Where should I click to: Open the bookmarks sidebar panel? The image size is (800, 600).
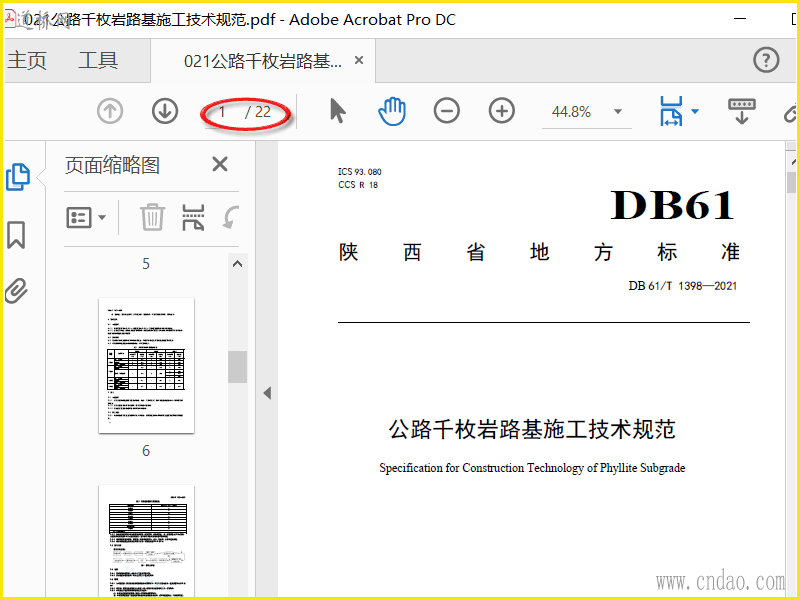(16, 235)
